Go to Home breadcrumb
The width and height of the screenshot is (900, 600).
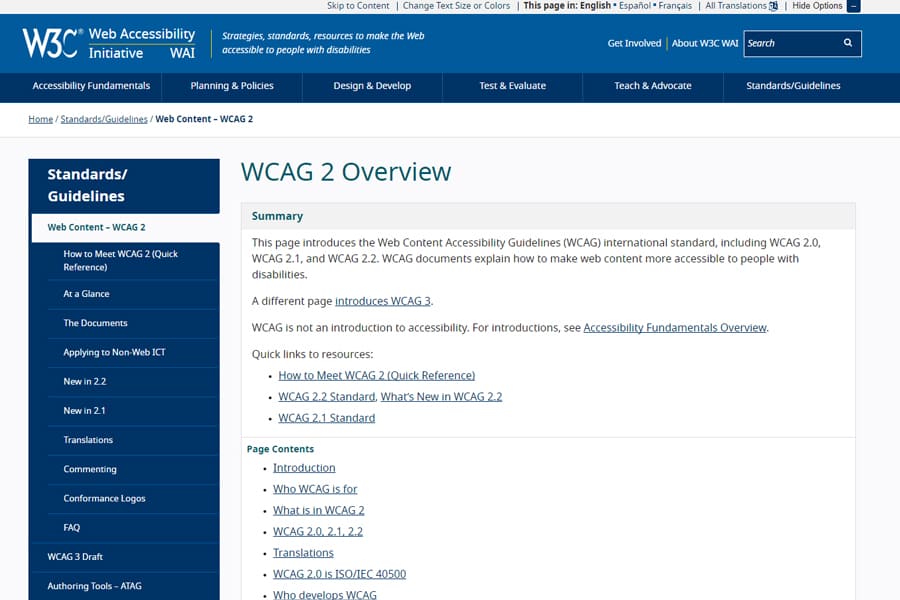(x=41, y=119)
